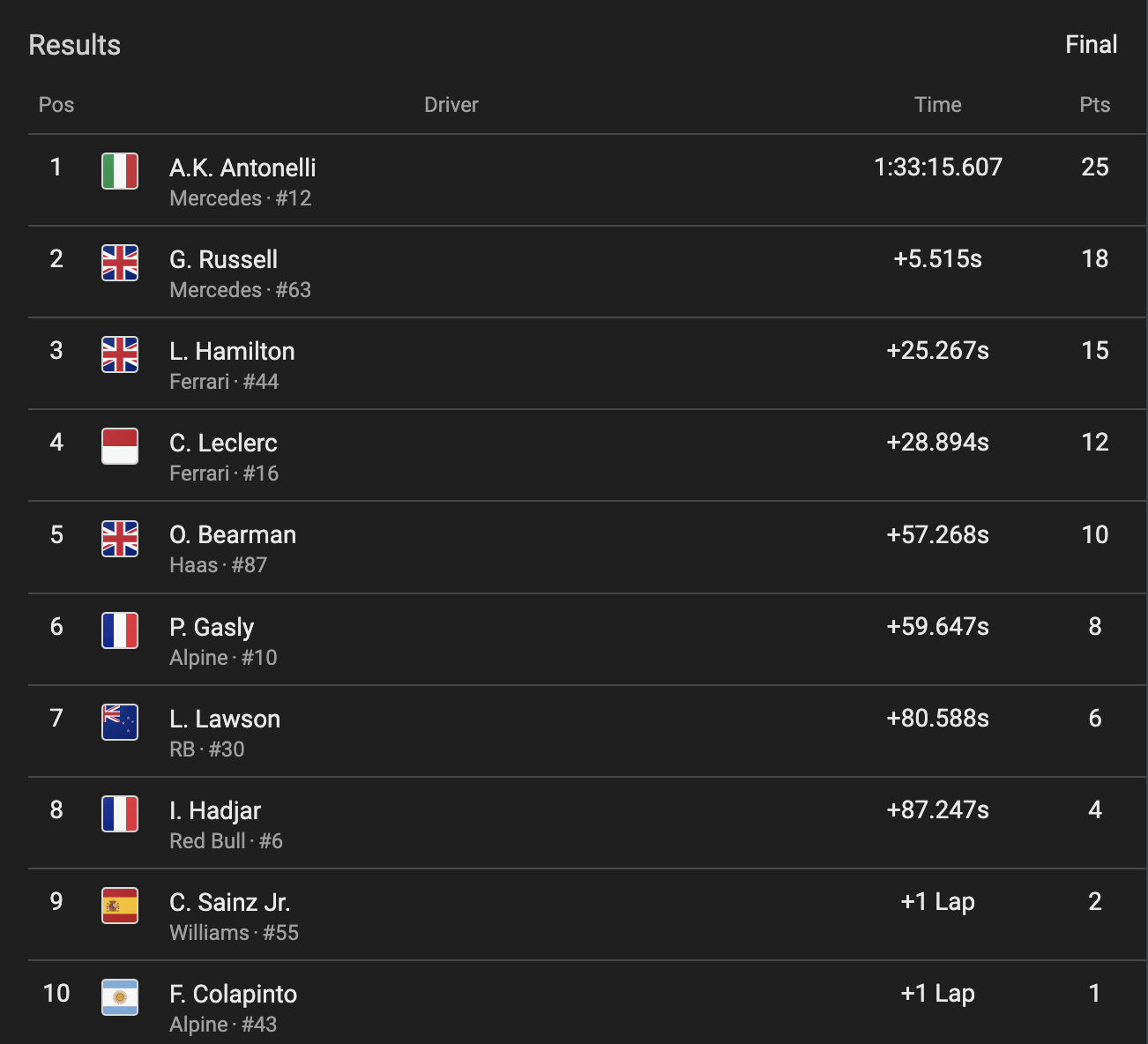Click the Final status label
The height and width of the screenshot is (1044, 1148).
pos(1091,45)
